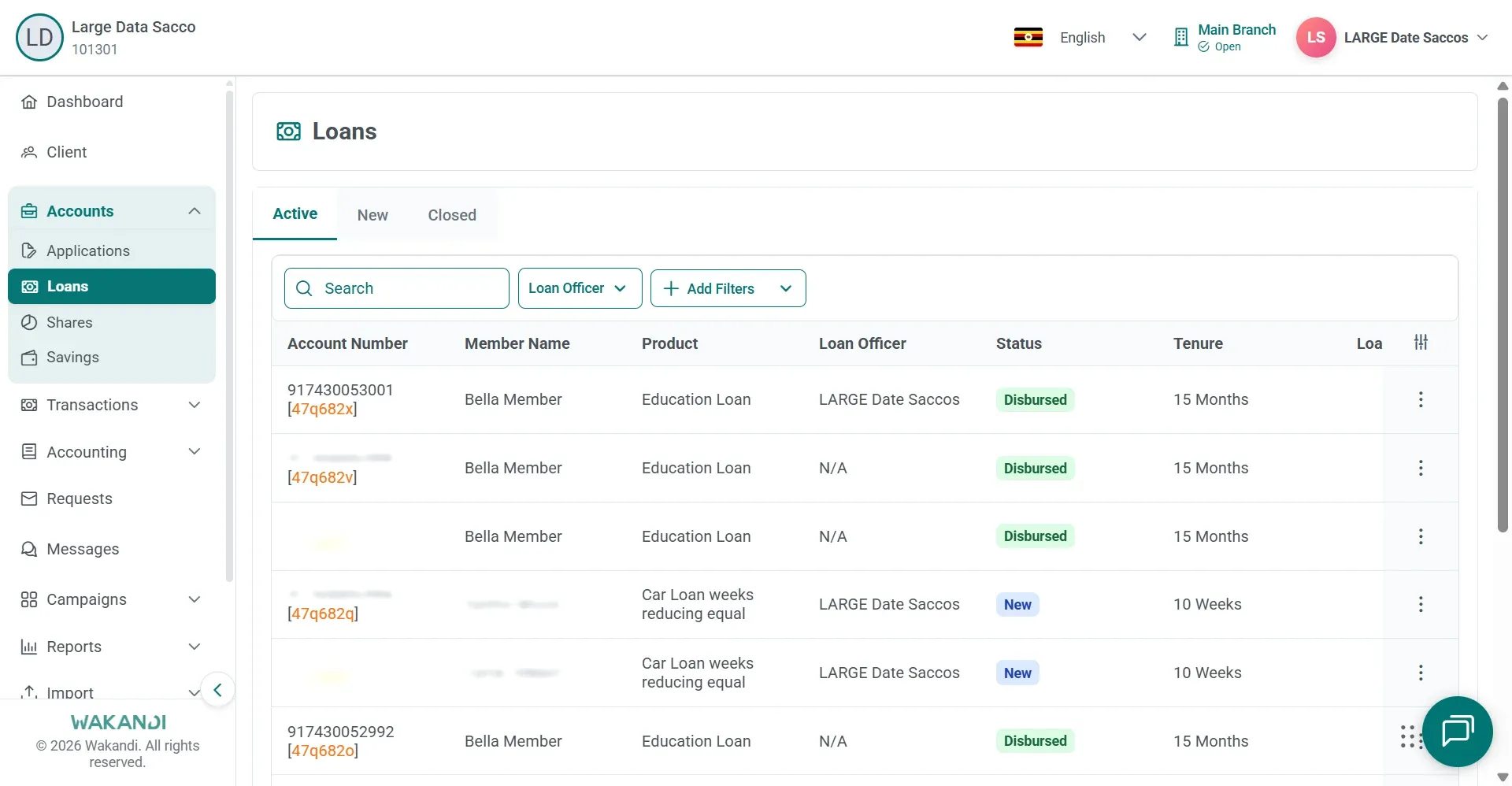Click the Uganda flag language icon

click(x=1028, y=37)
